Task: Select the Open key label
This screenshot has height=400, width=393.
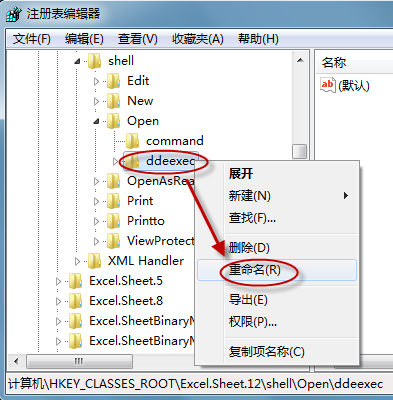Action: 143,121
